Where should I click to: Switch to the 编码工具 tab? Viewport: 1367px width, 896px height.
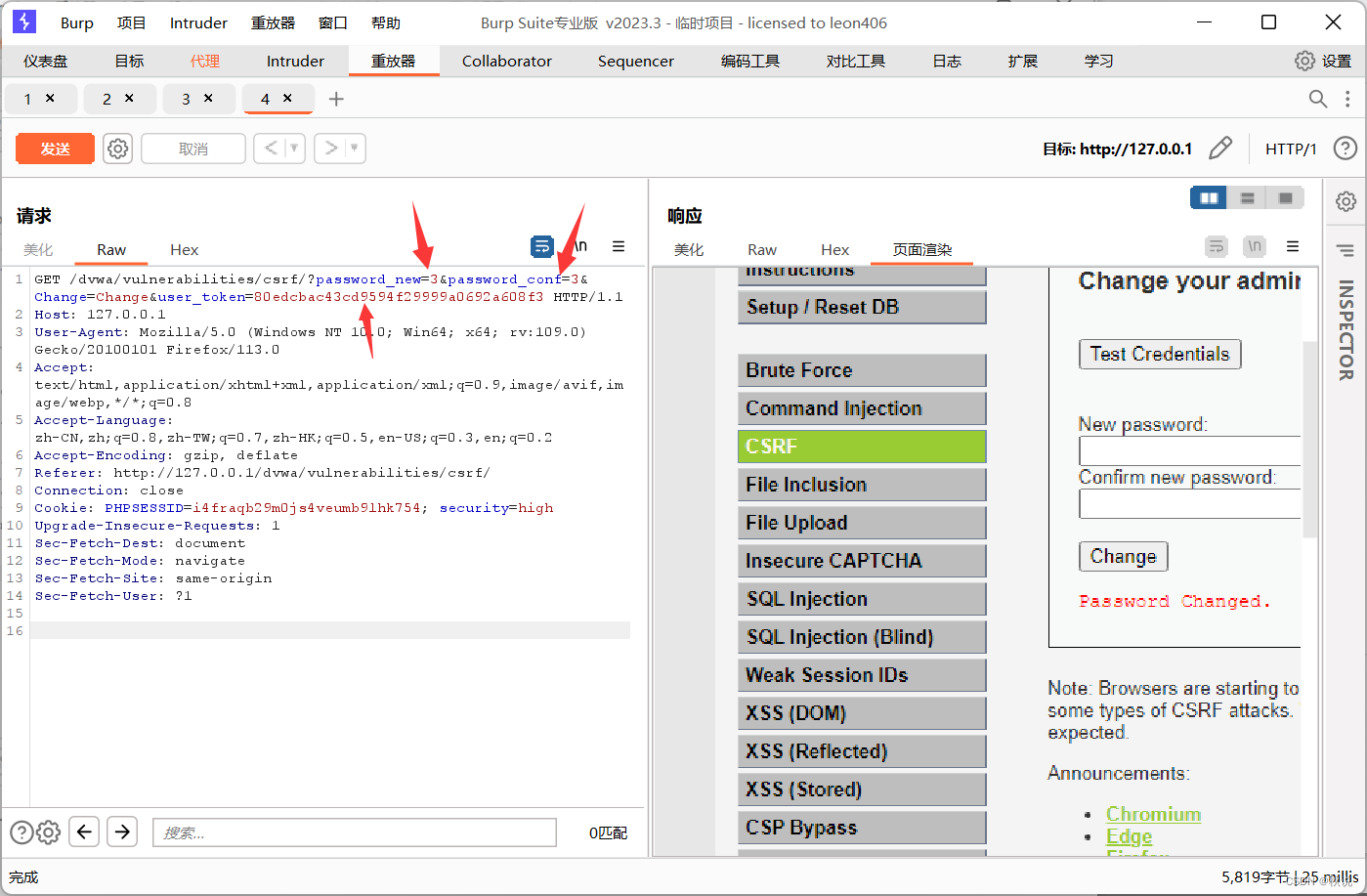coord(750,61)
